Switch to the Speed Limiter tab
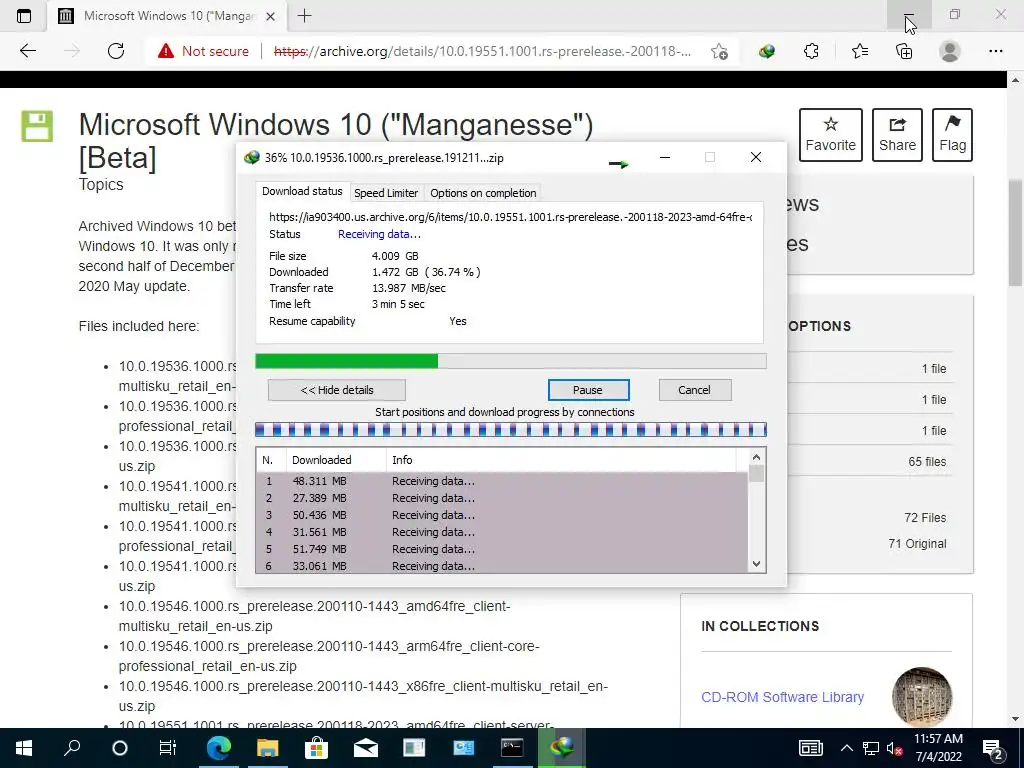 386,193
